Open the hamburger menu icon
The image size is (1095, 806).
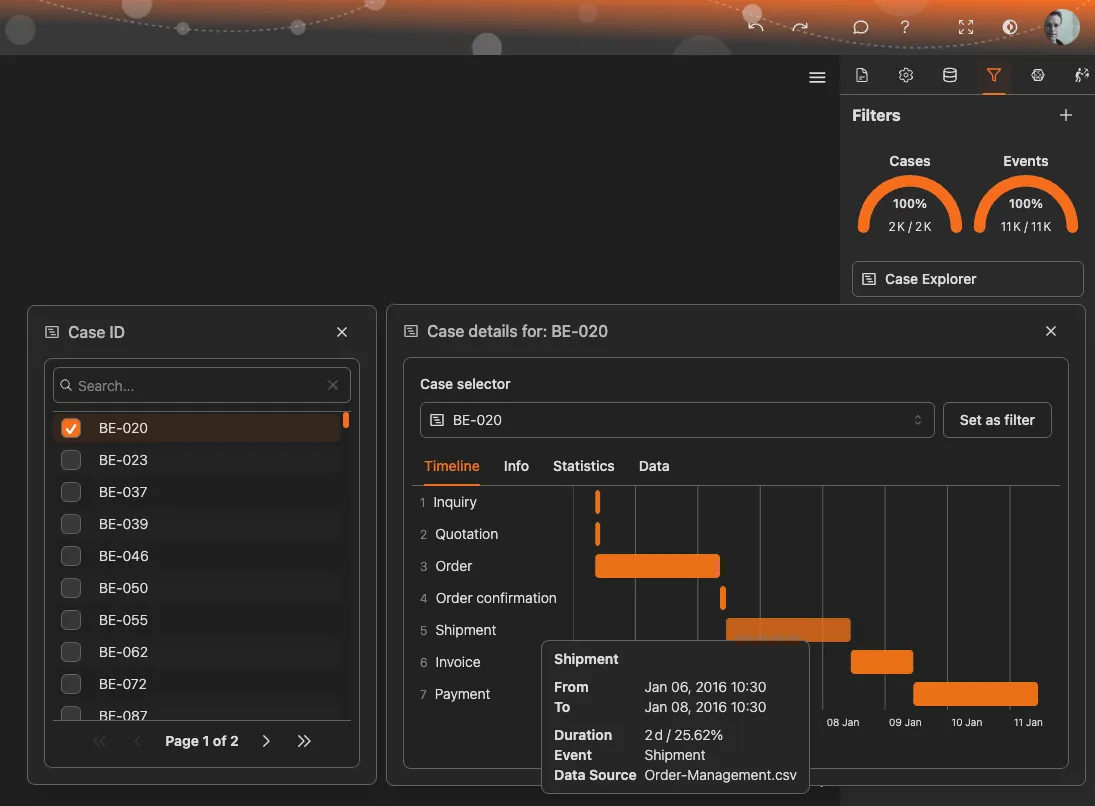click(x=817, y=77)
